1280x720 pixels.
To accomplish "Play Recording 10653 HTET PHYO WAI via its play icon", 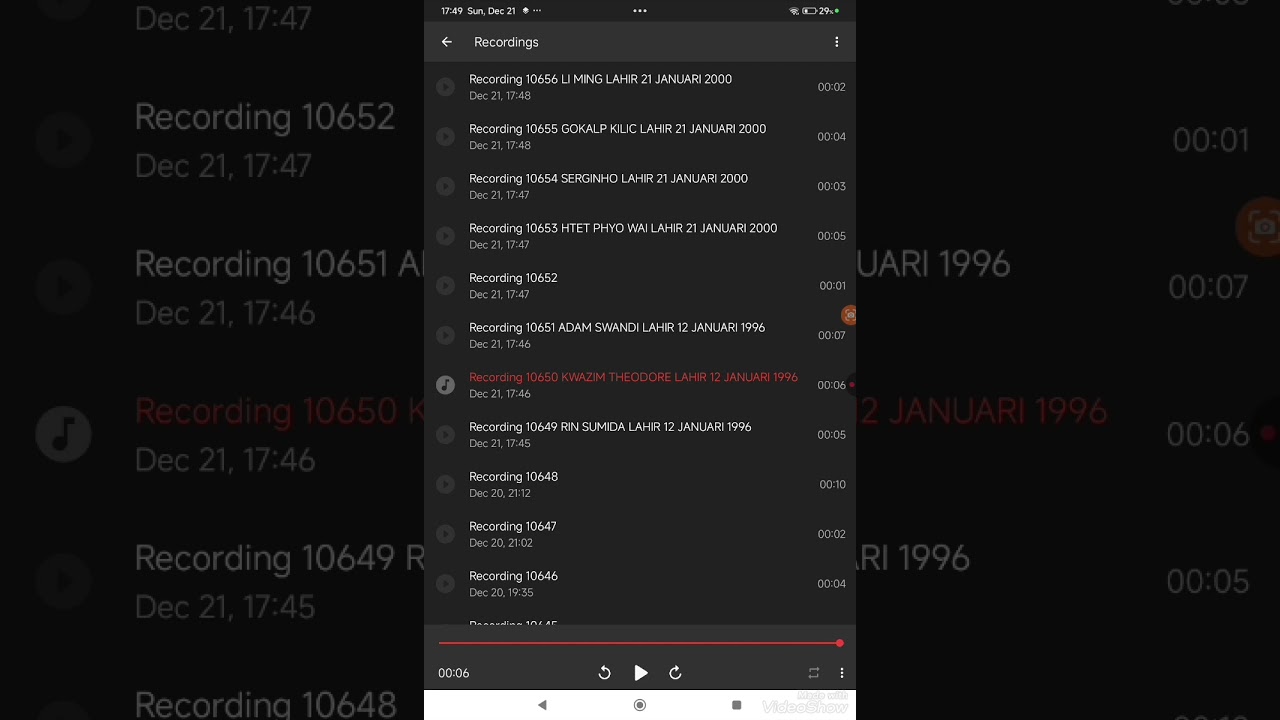I will pos(446,236).
